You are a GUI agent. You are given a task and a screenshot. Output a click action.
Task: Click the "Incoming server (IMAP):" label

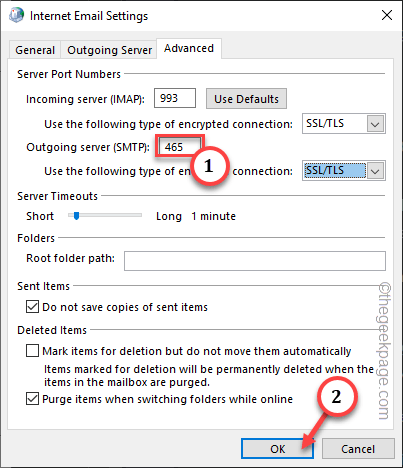point(85,99)
